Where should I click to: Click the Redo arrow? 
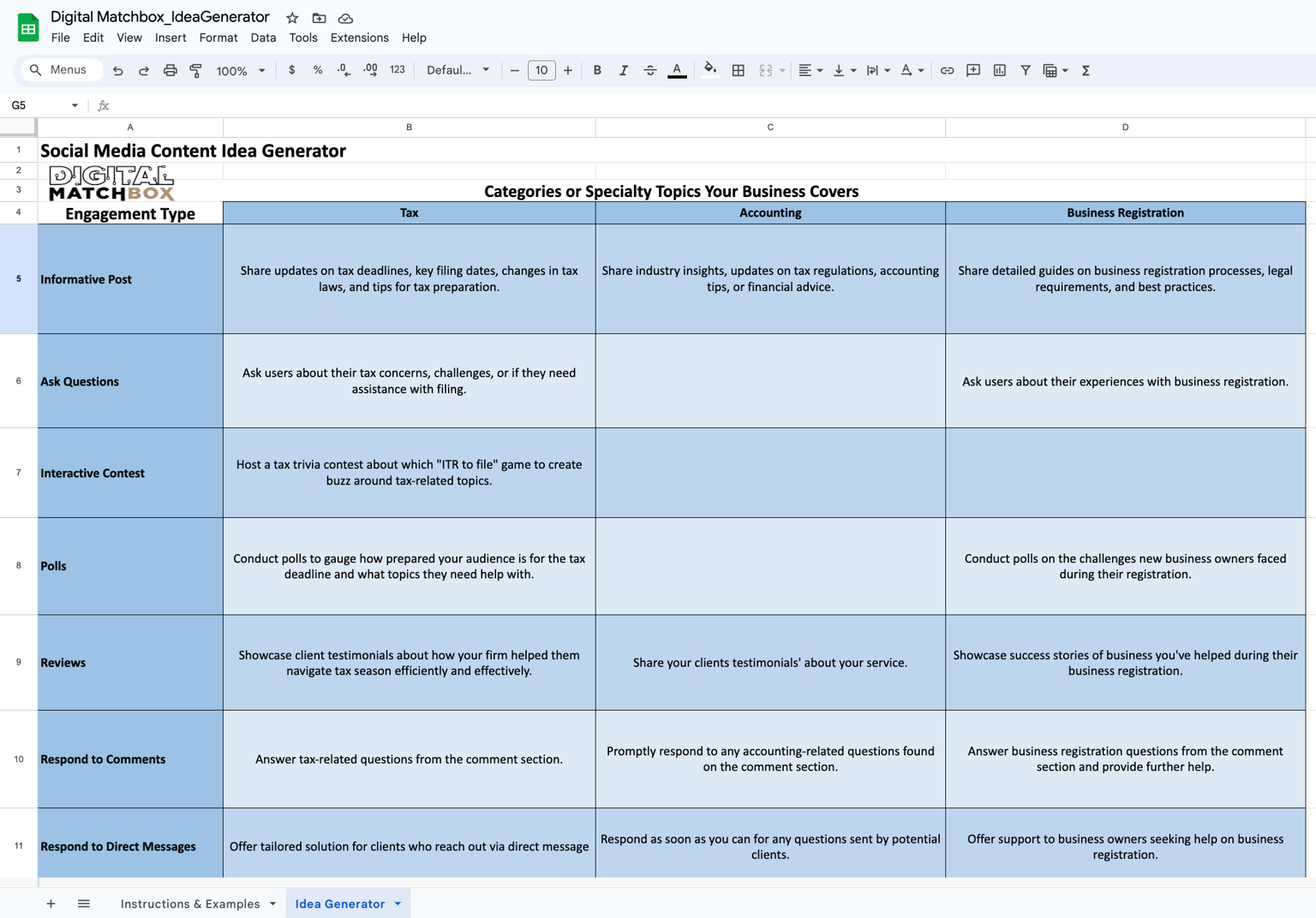click(144, 70)
